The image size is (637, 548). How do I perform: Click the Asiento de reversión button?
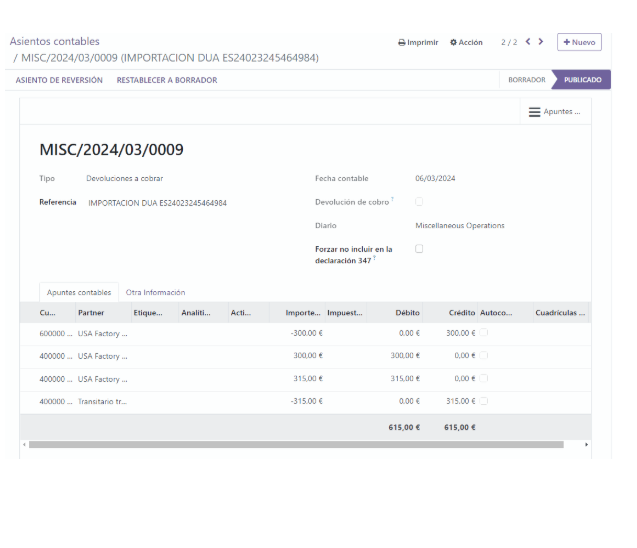(59, 80)
